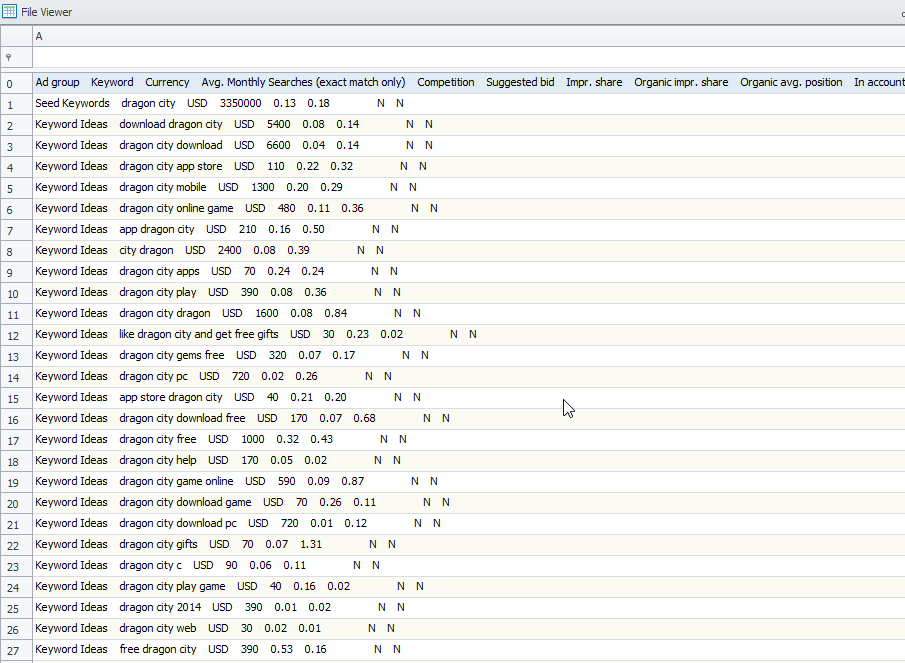The width and height of the screenshot is (905, 663).
Task: Select the 'dragon city pc' cell with 0.26 bid
Action: click(469, 376)
